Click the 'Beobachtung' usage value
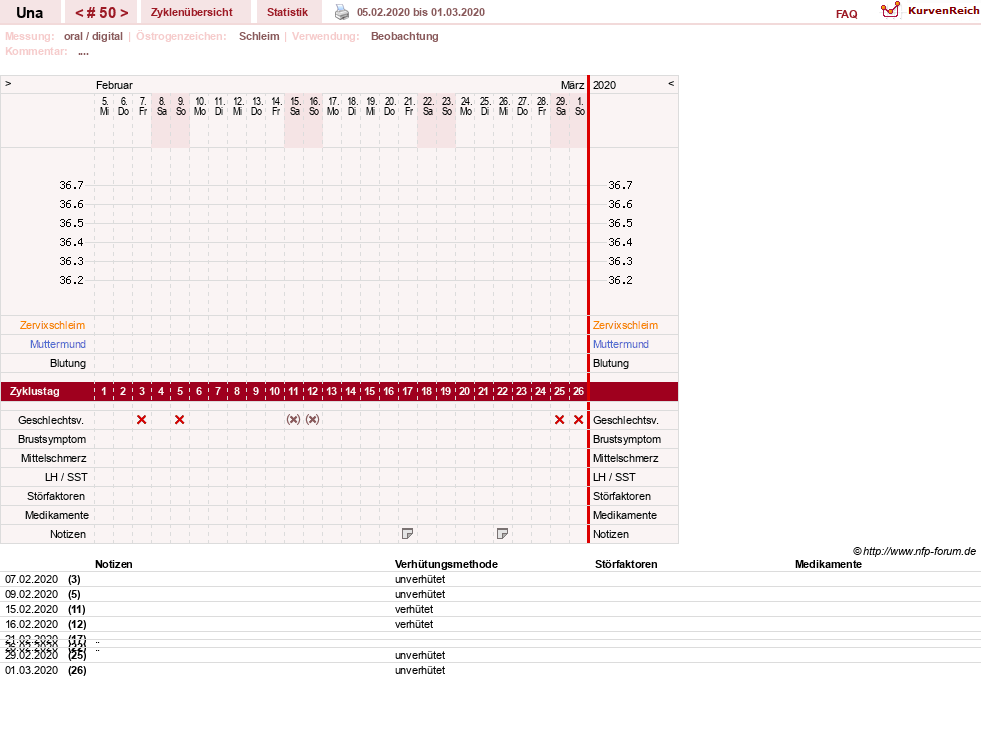This screenshot has height=743, width=981. coord(405,36)
